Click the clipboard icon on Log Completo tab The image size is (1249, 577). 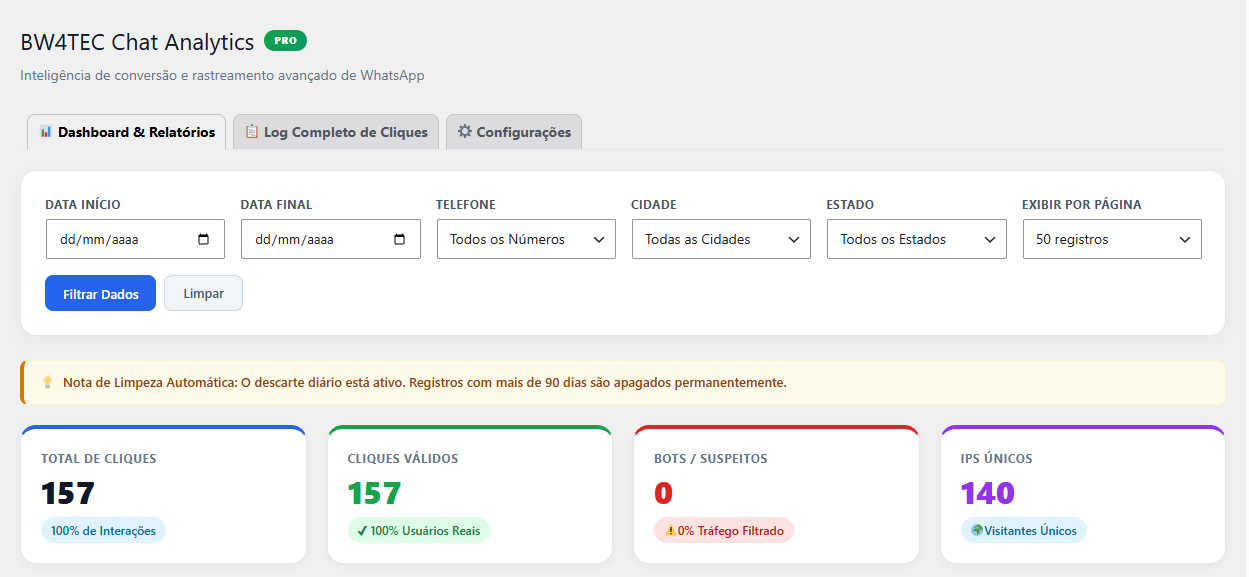[x=252, y=132]
